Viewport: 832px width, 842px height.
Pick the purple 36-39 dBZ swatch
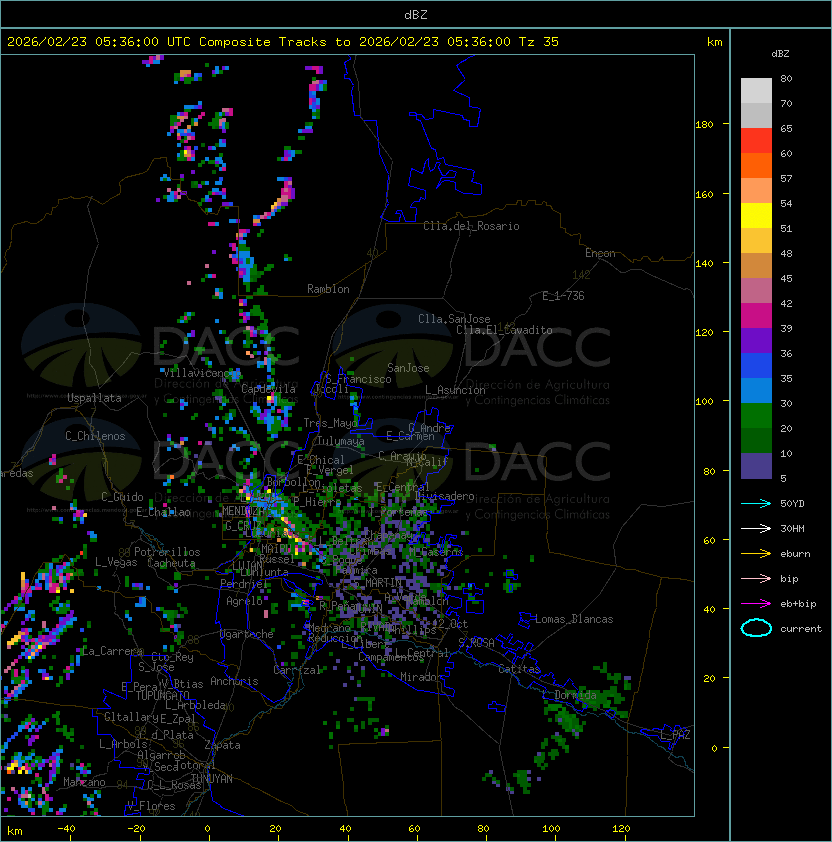(x=756, y=341)
